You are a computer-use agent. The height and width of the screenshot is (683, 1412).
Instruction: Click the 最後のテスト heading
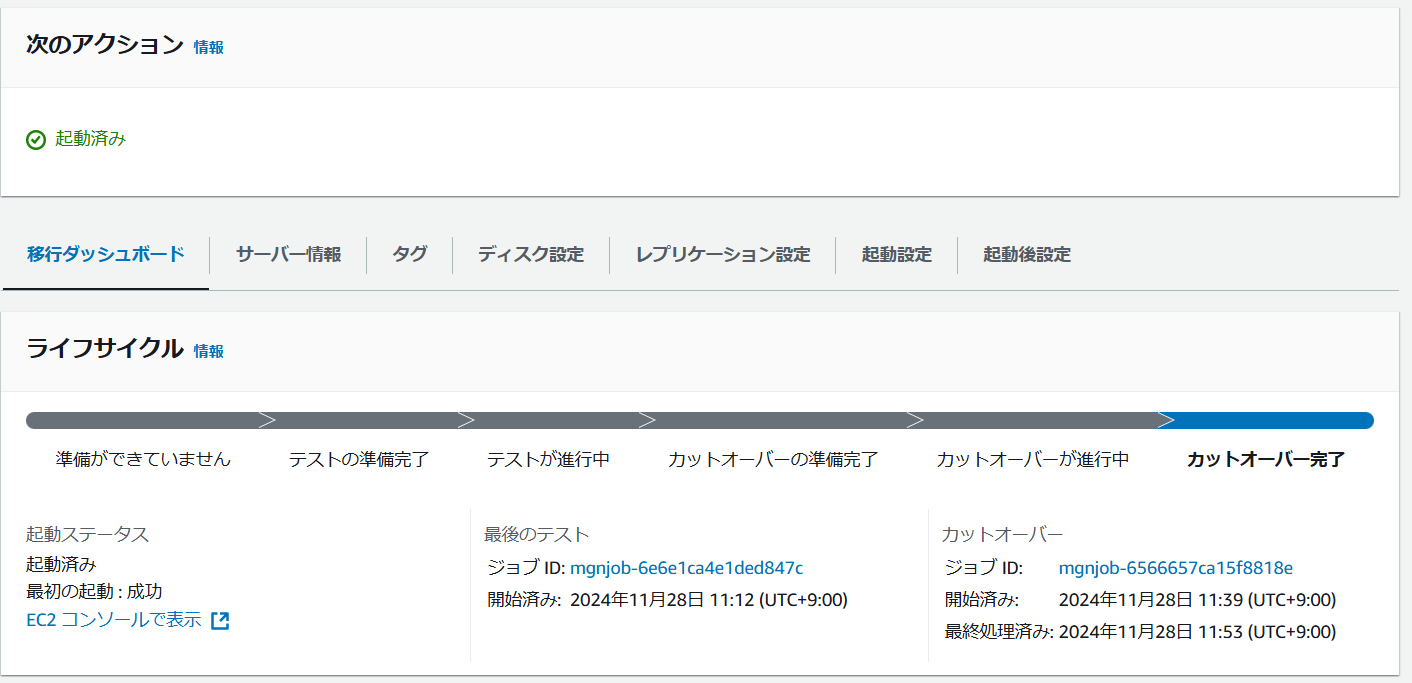[537, 534]
